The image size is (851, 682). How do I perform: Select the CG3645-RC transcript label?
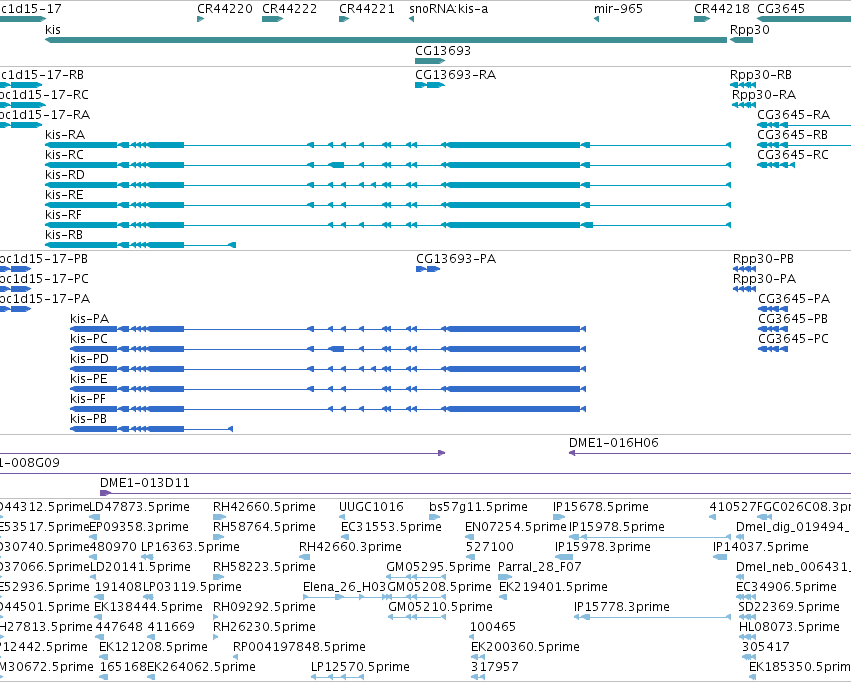[793, 155]
